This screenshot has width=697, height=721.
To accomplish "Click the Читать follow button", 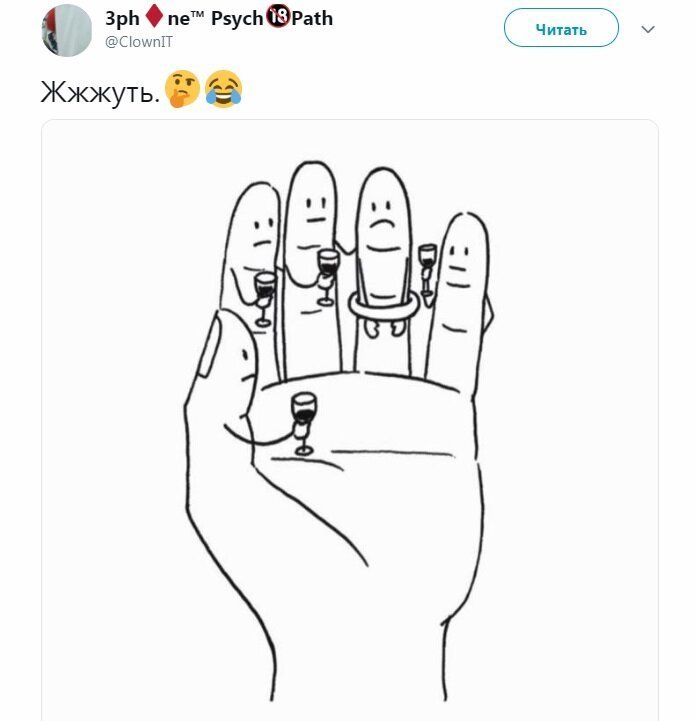I will [561, 28].
